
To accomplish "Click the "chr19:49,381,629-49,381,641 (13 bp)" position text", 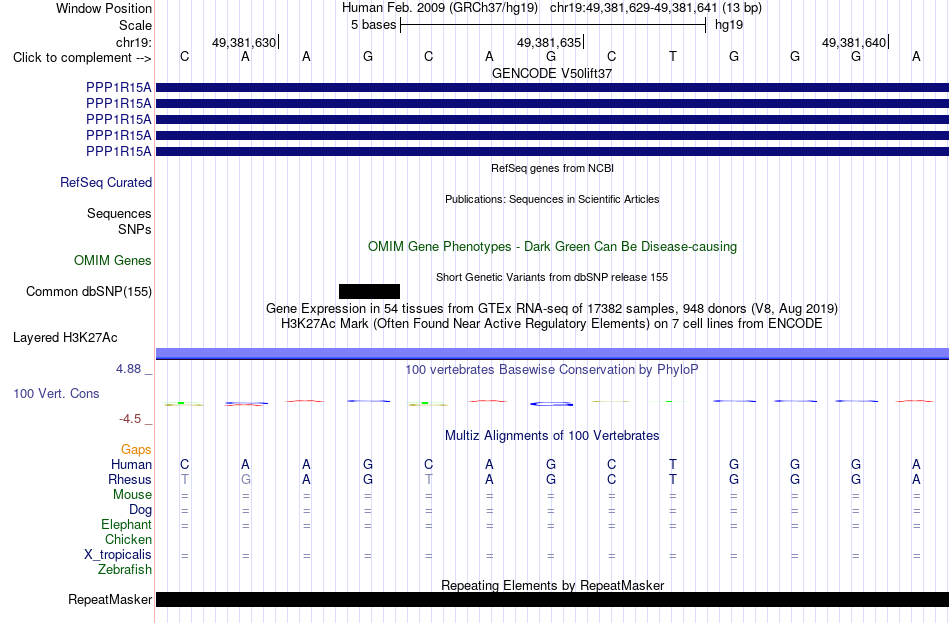I will [x=656, y=8].
